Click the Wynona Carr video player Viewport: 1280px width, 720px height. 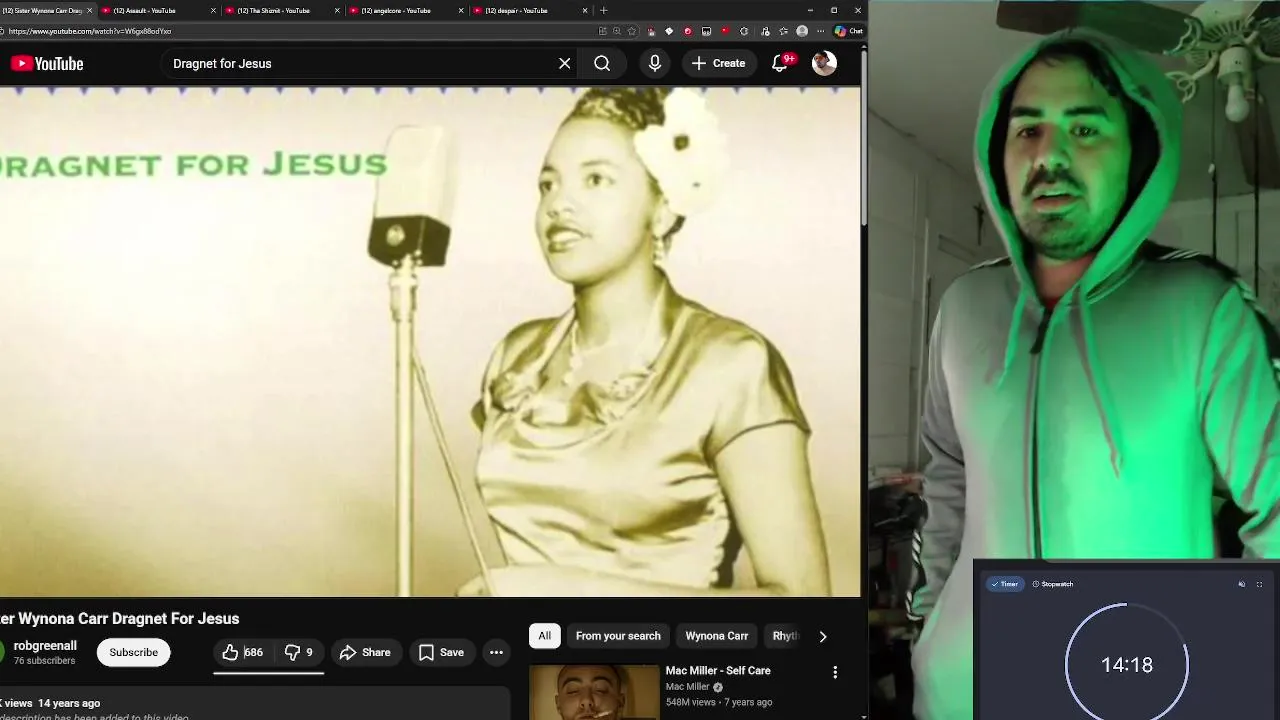[x=430, y=342]
